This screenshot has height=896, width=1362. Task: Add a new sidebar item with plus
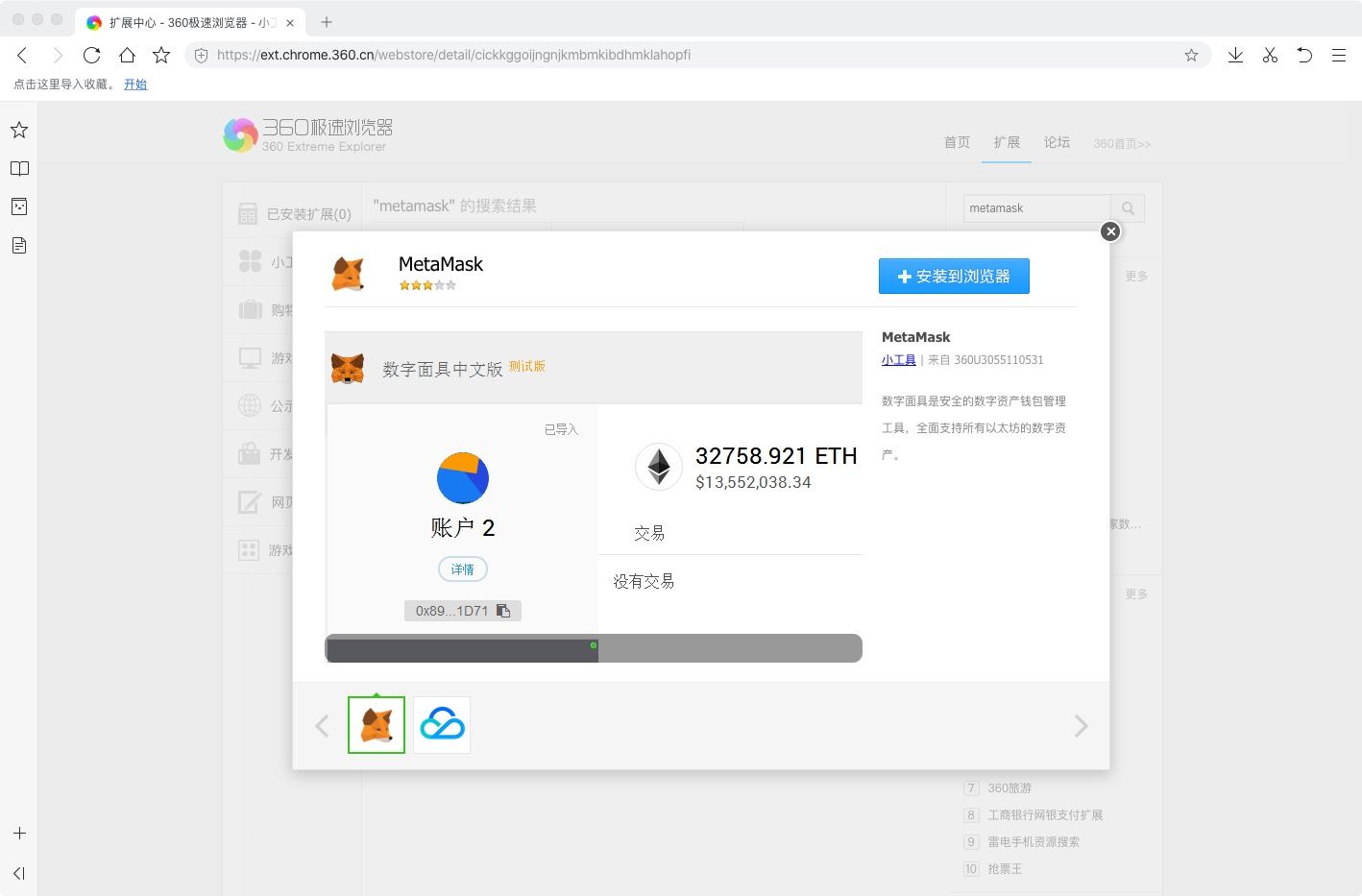pyautogui.click(x=19, y=834)
